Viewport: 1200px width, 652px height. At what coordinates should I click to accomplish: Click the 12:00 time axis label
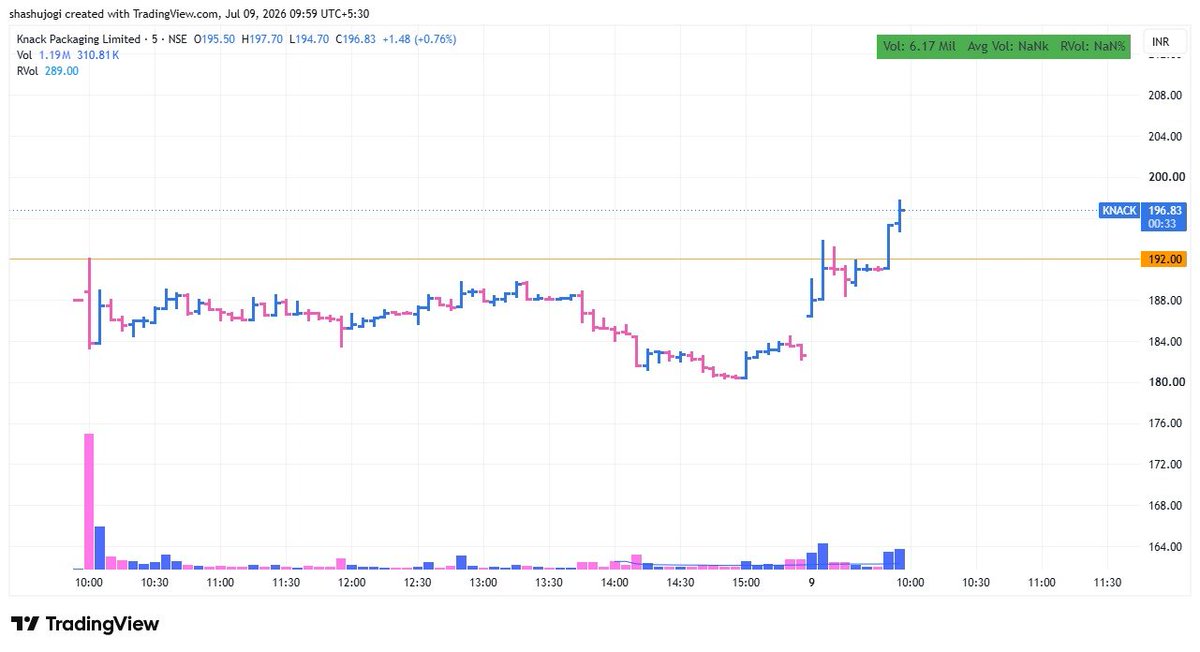tap(352, 583)
